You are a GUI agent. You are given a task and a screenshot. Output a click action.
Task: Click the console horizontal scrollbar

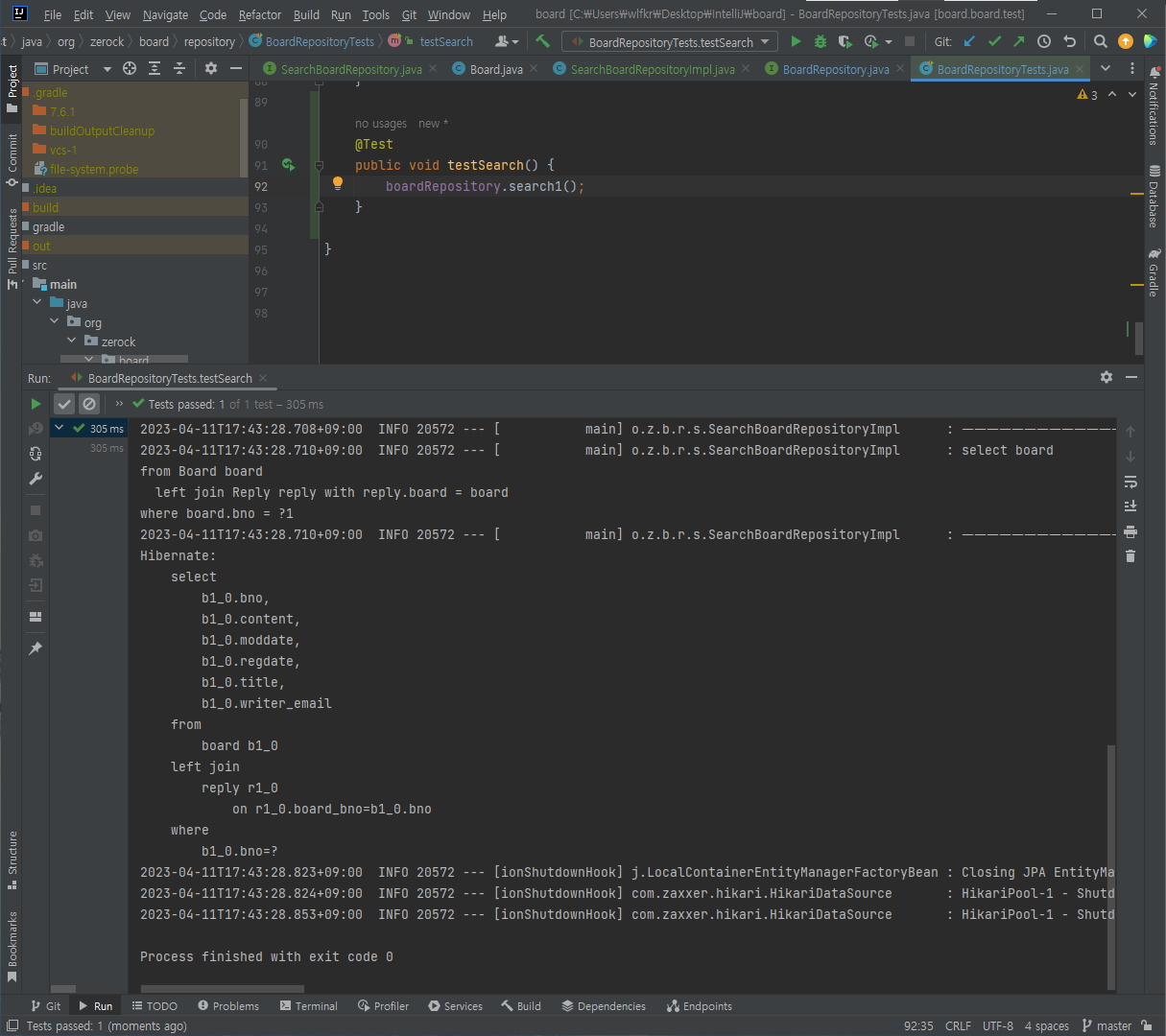[223, 988]
